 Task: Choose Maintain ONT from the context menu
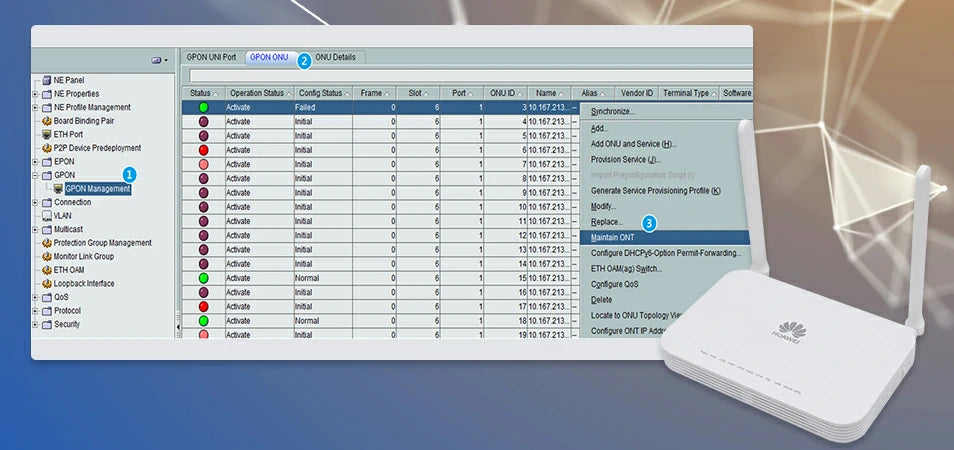(x=614, y=237)
